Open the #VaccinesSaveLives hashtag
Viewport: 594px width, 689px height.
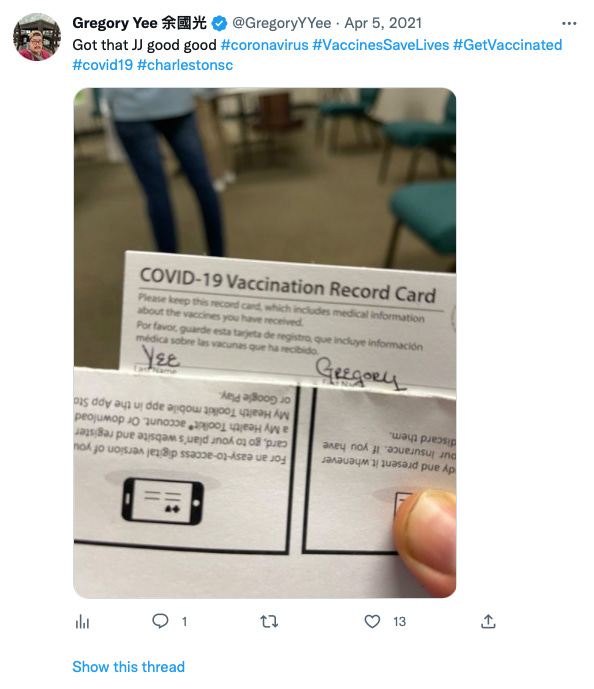point(380,45)
